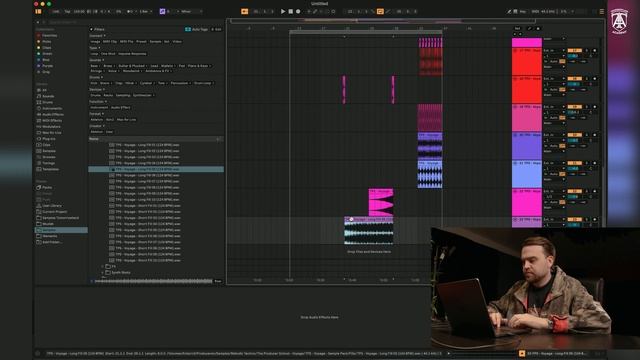Select the tempo field
The image size is (640, 360).
click(x=79, y=11)
